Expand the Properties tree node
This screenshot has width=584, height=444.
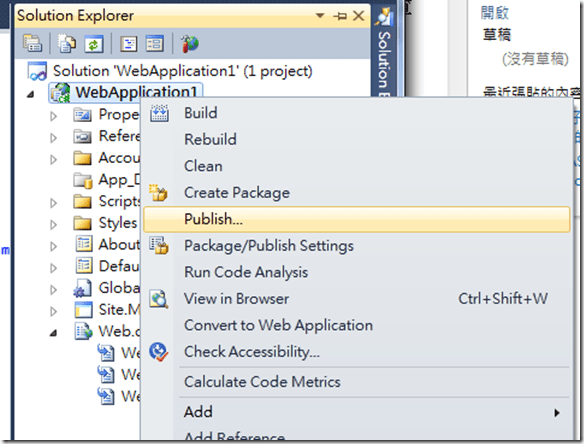54,116
